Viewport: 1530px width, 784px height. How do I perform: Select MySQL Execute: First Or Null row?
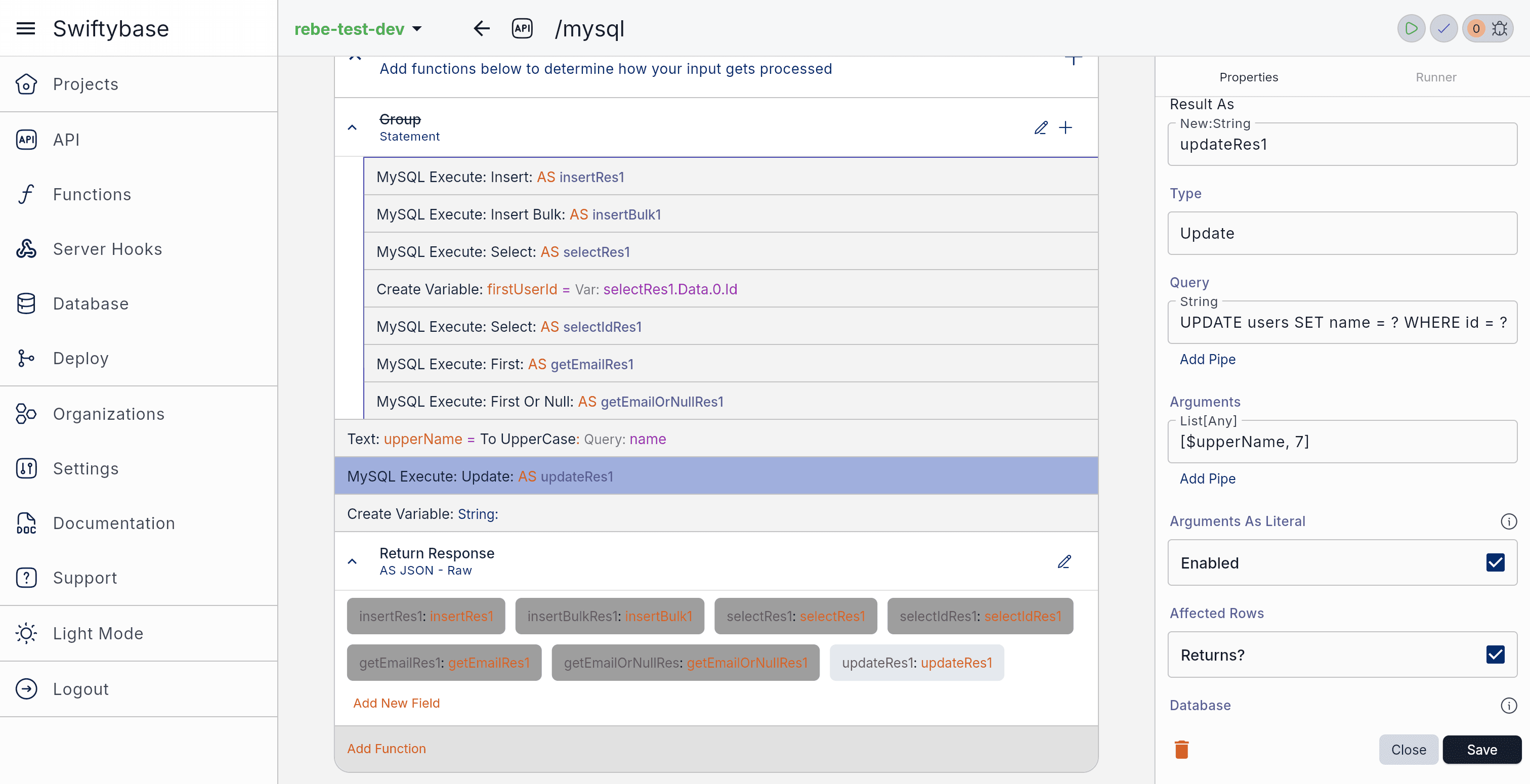(731, 402)
